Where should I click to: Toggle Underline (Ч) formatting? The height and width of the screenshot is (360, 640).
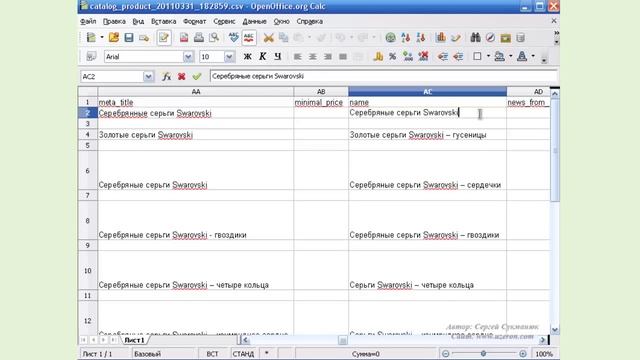point(278,56)
